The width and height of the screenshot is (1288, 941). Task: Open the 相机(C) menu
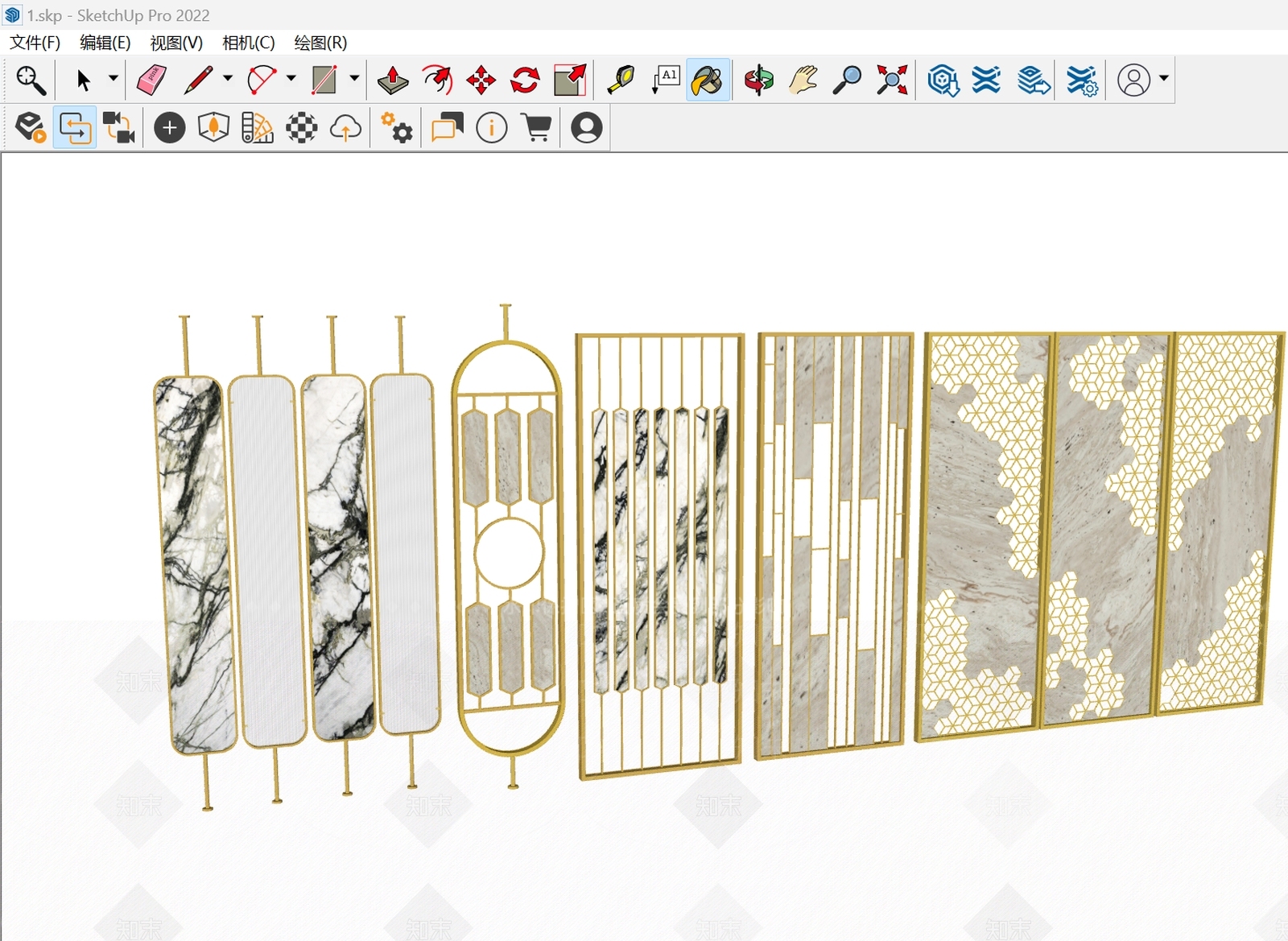pyautogui.click(x=248, y=43)
